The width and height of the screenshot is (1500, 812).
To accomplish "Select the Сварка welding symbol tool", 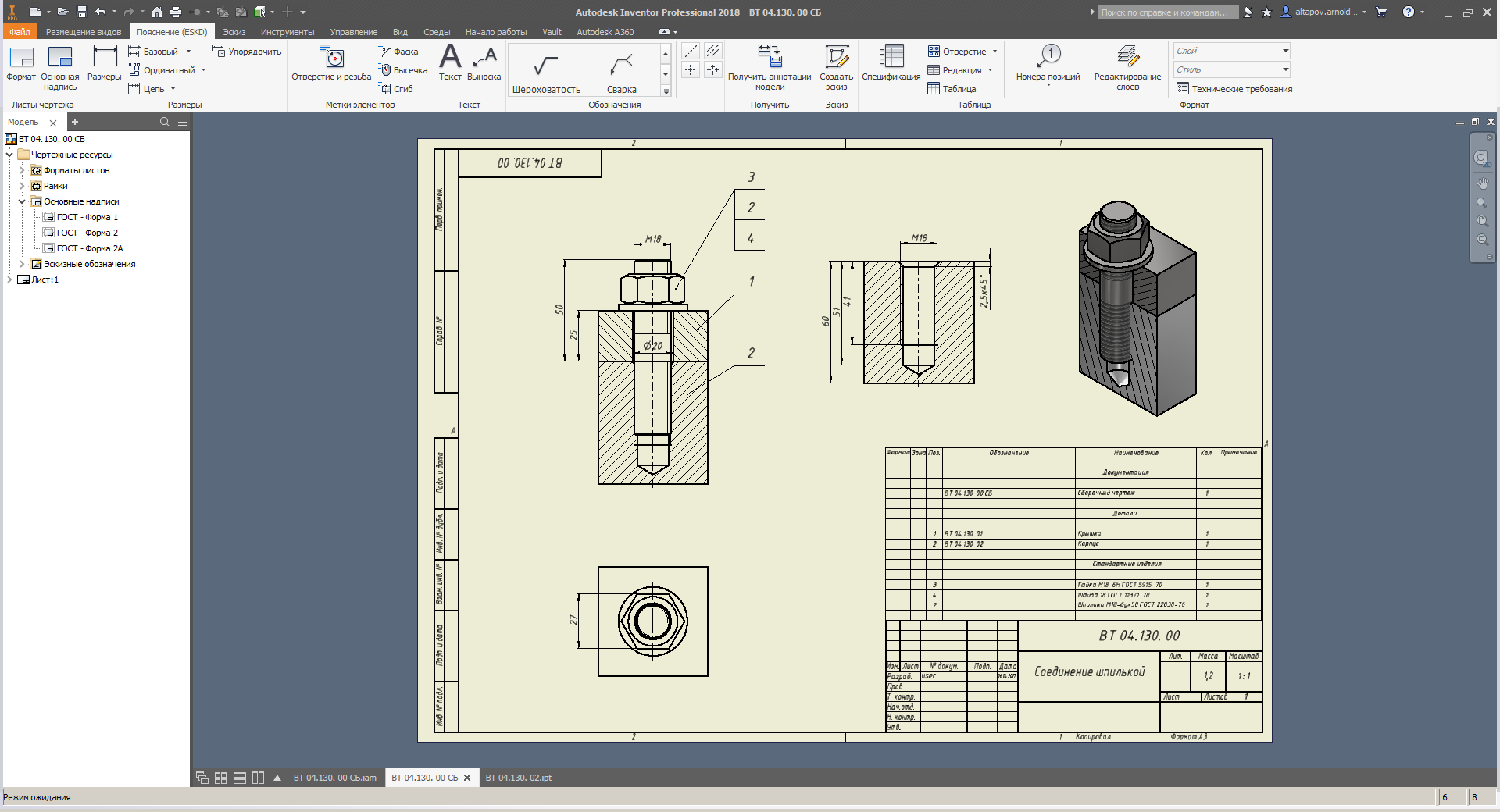I will coord(621,72).
